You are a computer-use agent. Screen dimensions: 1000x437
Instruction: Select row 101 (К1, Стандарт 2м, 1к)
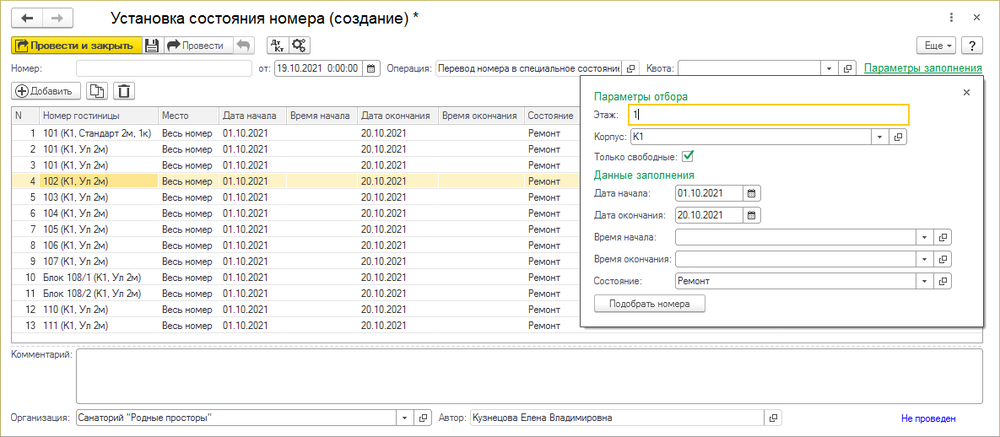coord(297,133)
